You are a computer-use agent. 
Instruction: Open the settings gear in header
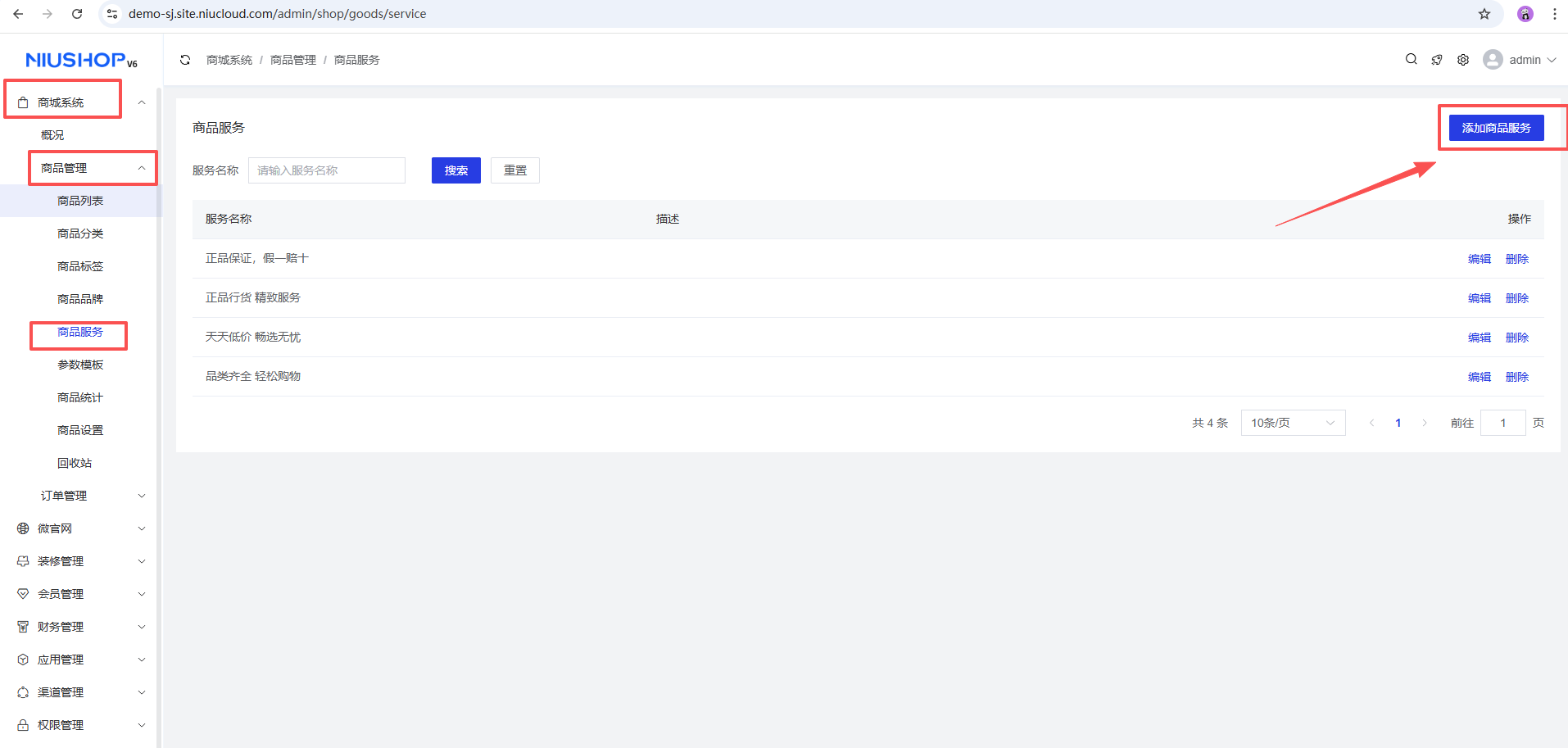[x=1463, y=60]
